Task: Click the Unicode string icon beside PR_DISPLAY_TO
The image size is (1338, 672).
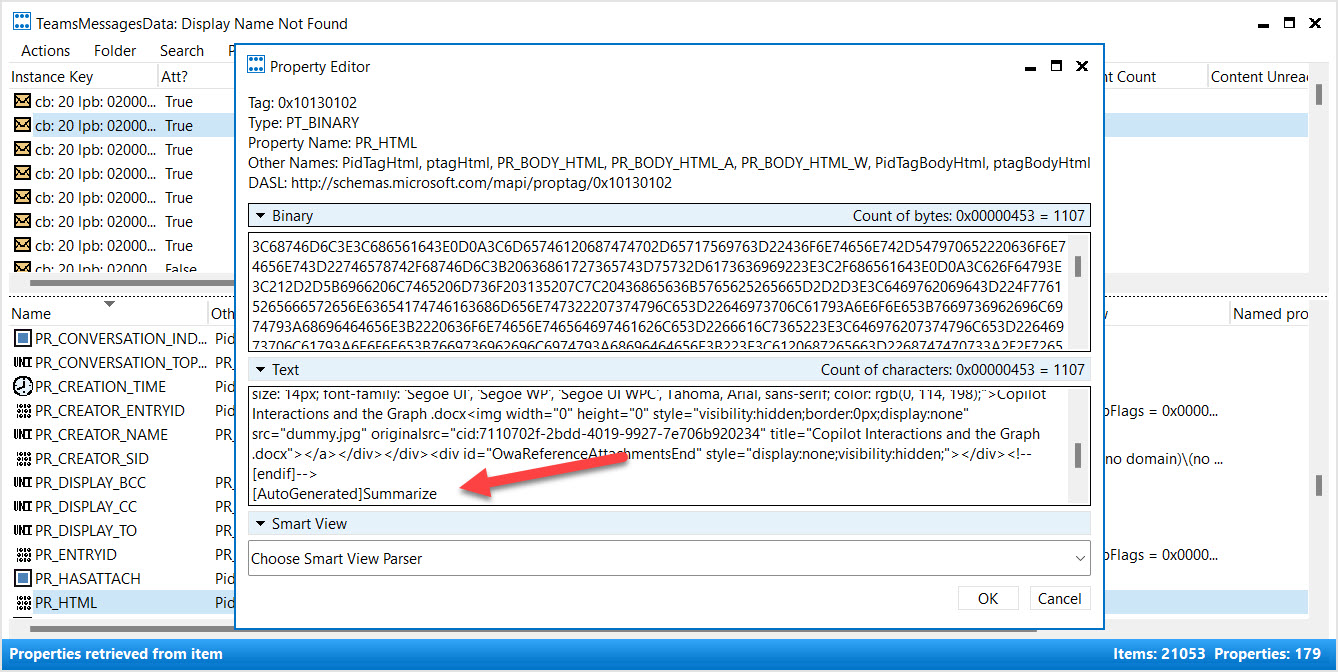Action: click(x=22, y=530)
